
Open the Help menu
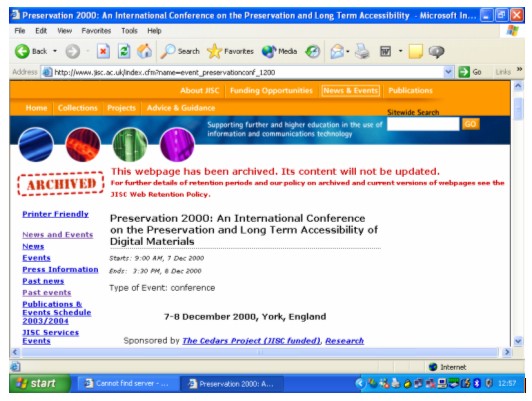(154, 31)
